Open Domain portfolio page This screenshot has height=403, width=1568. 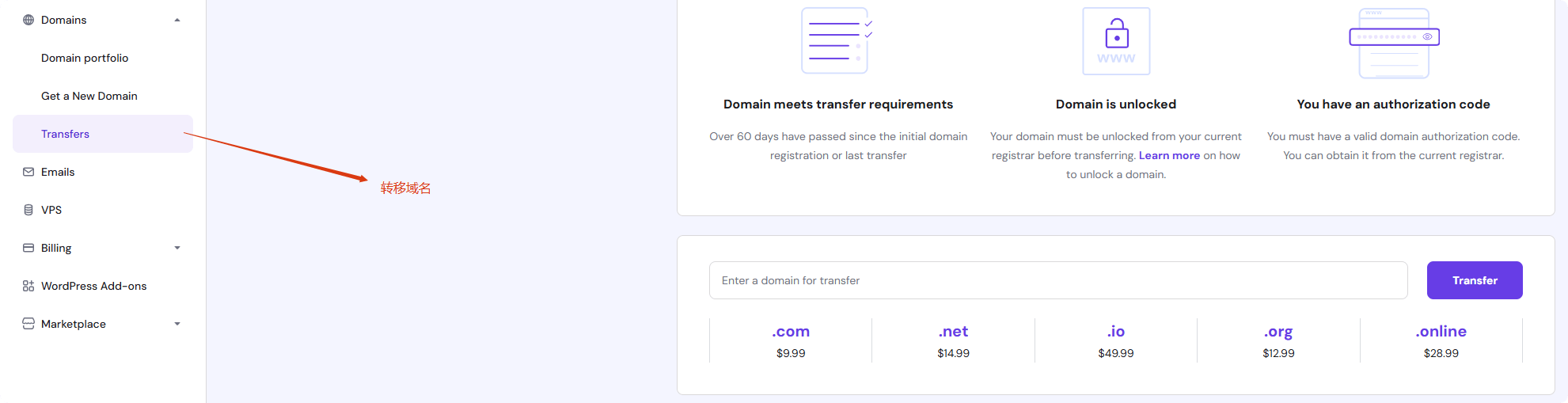tap(85, 58)
